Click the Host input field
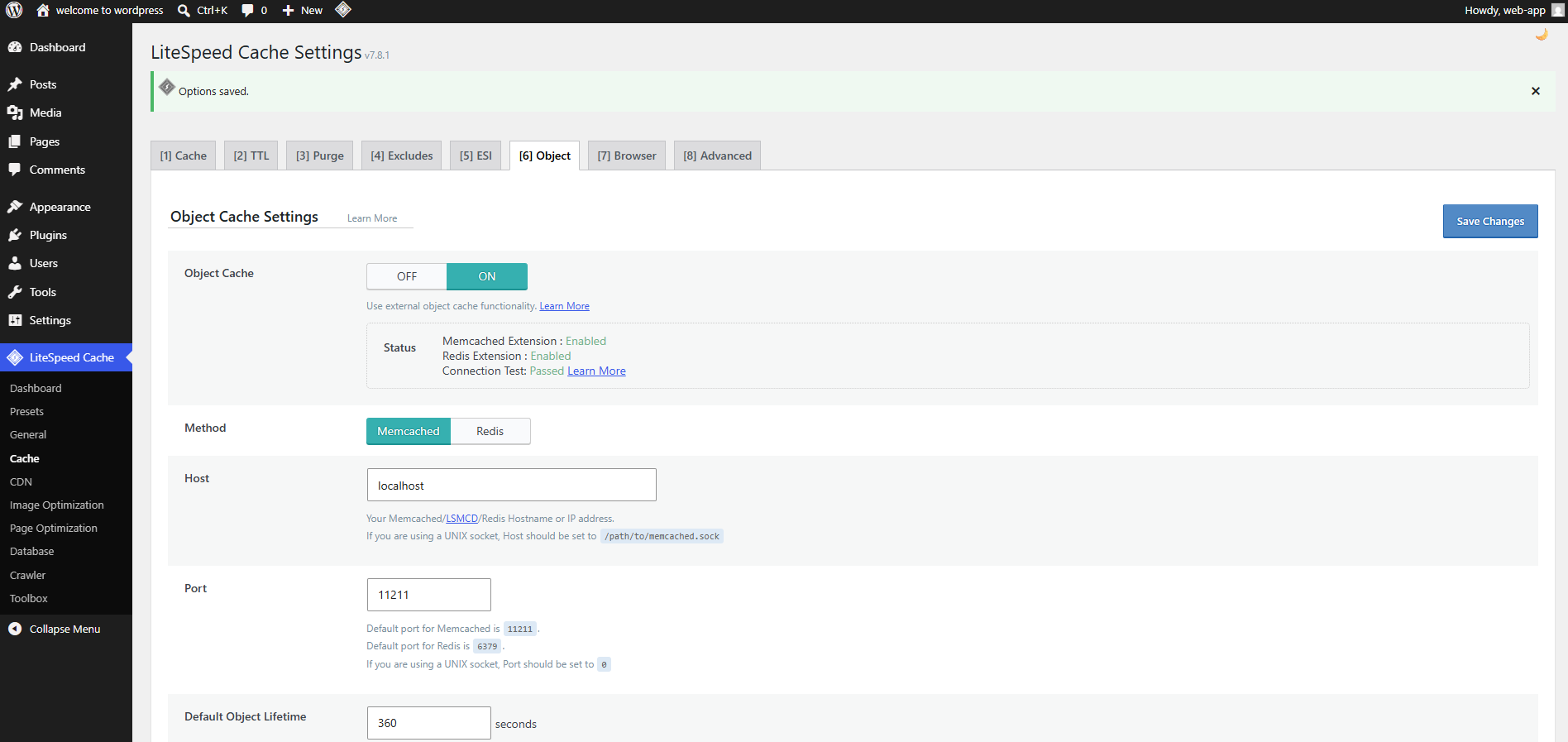 [x=512, y=485]
